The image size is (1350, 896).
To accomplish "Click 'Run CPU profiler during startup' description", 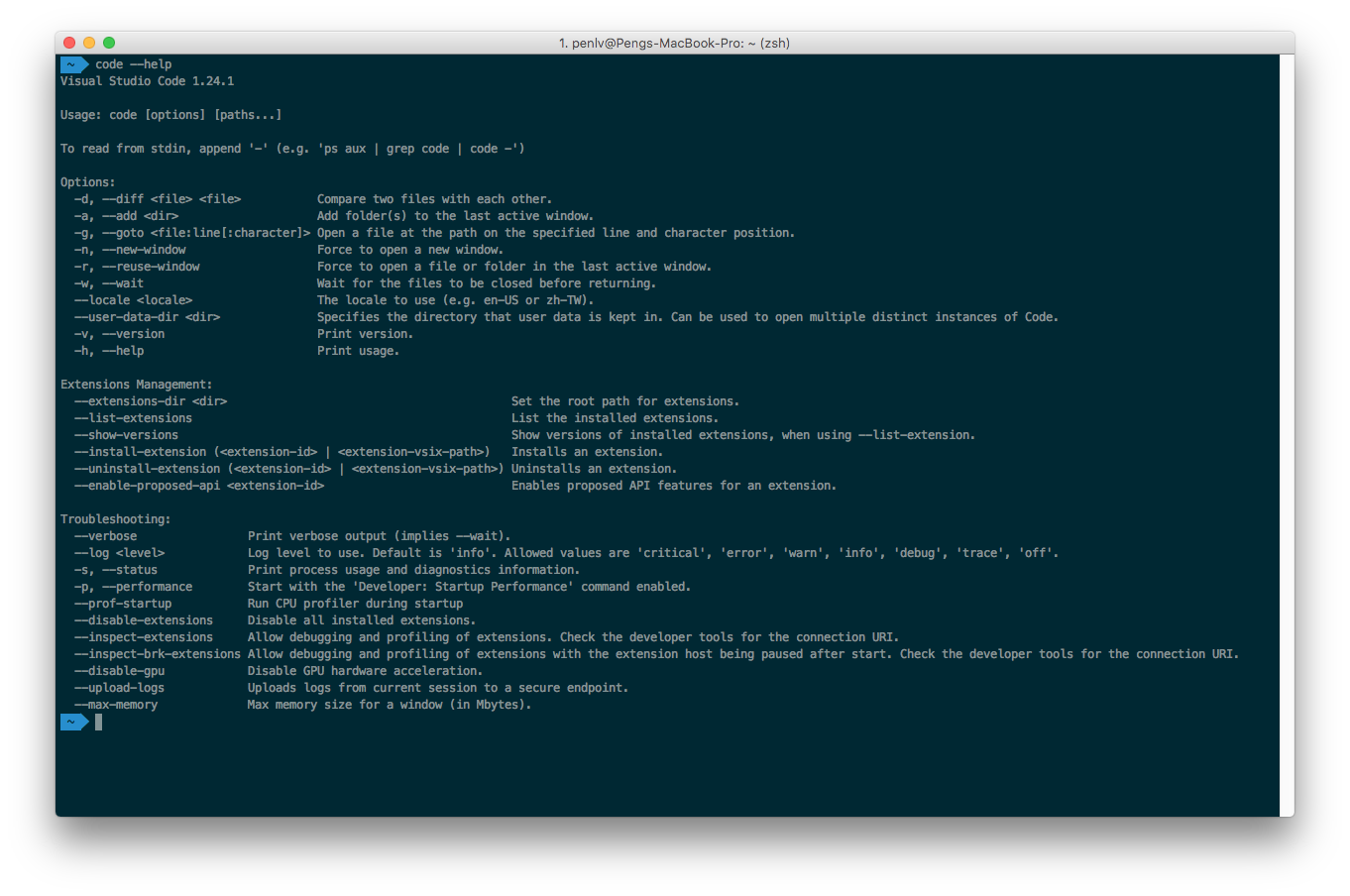I will (x=356, y=604).
